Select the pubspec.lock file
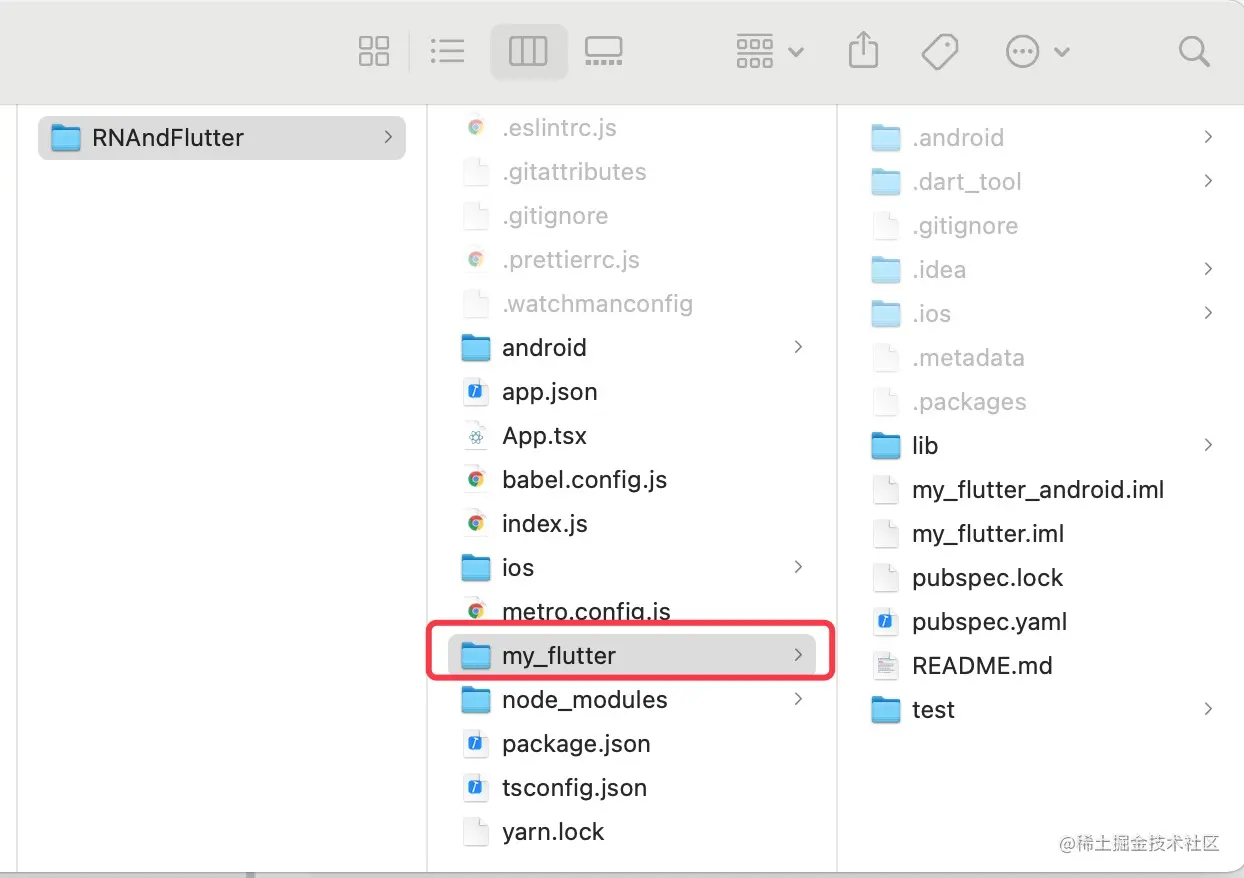Screen dimensions: 1244x878 tap(987, 578)
